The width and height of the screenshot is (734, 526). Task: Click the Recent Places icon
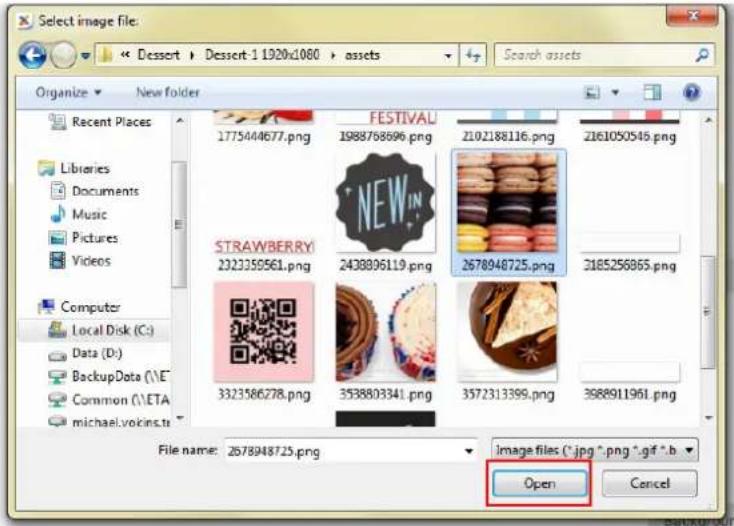click(x=58, y=122)
